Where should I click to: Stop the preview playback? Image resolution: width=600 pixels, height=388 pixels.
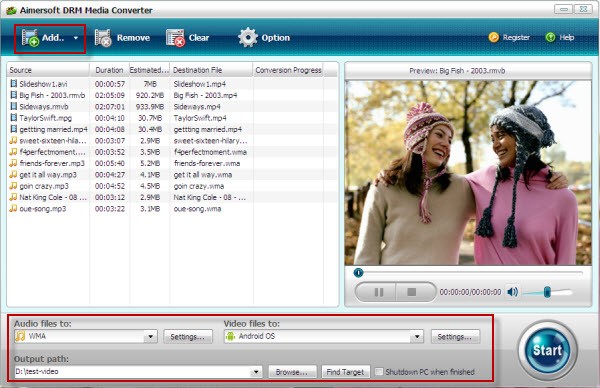[412, 292]
